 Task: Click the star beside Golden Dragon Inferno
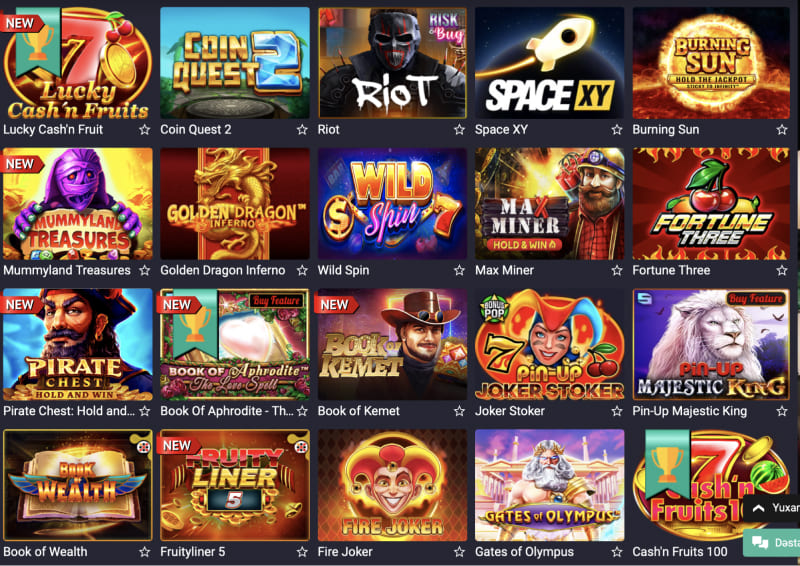(303, 270)
